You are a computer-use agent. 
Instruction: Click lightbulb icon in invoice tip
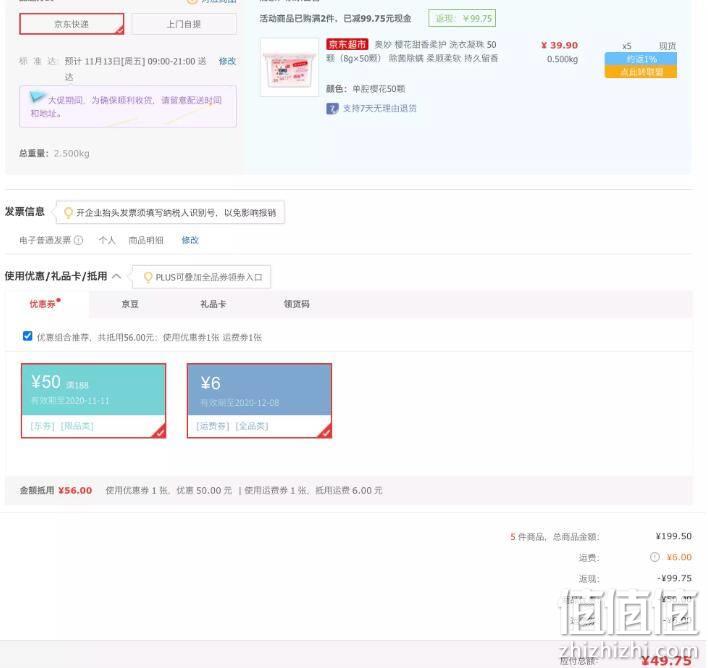(68, 212)
